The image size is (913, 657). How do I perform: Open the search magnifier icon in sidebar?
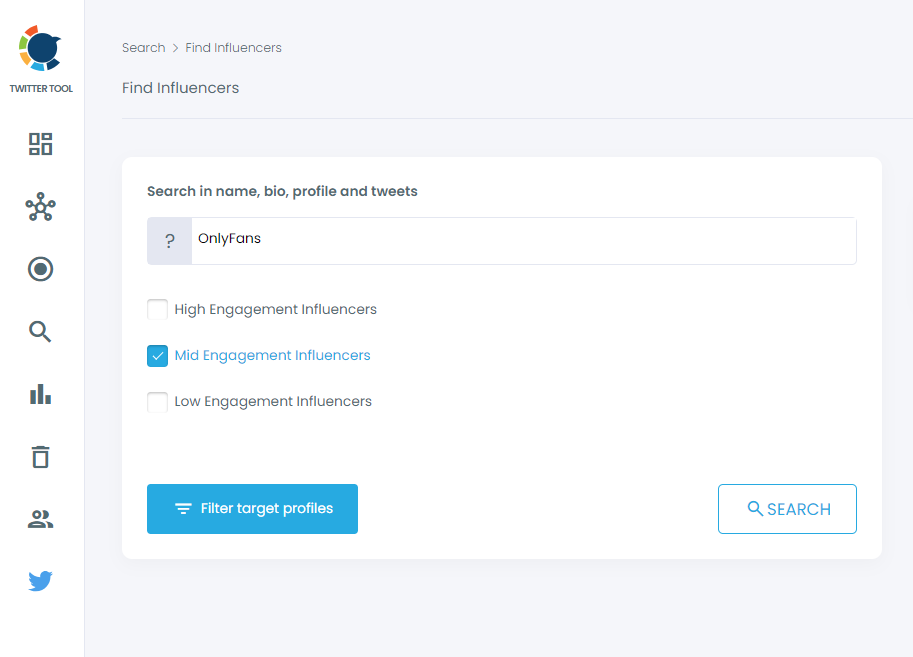(40, 331)
